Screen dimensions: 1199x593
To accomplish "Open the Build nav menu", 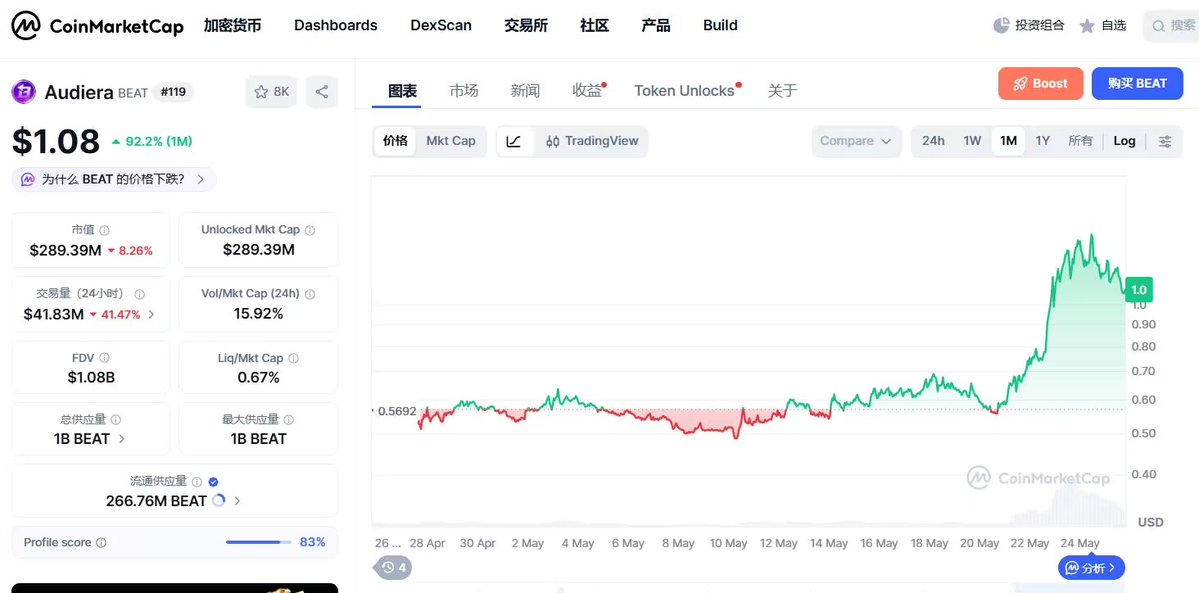I will click(720, 25).
